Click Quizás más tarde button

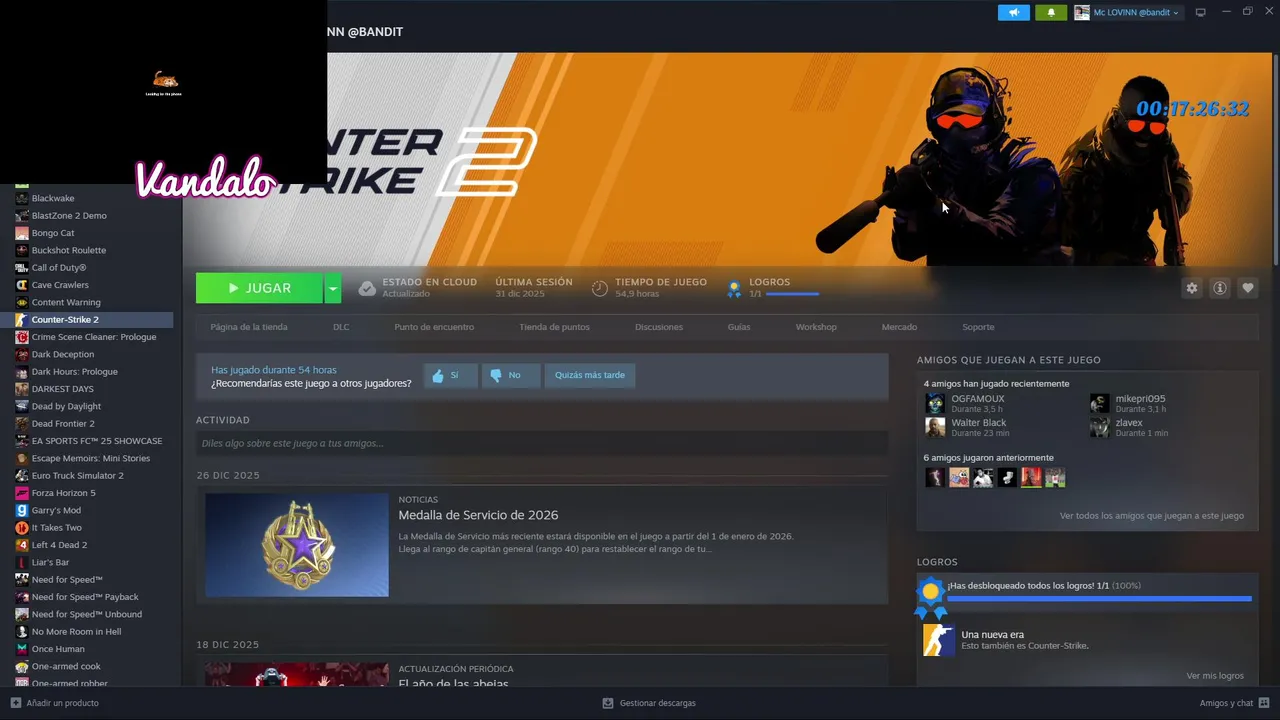tap(590, 376)
